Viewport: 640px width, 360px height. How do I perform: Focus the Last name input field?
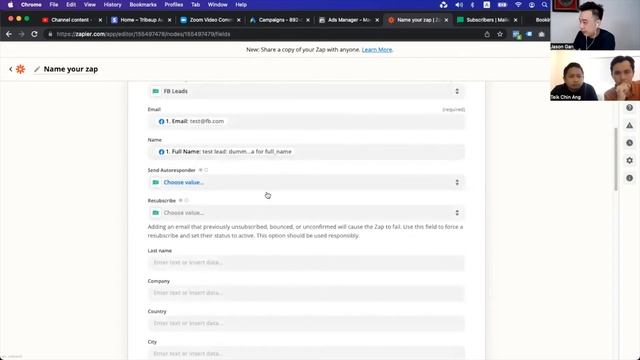pos(306,262)
